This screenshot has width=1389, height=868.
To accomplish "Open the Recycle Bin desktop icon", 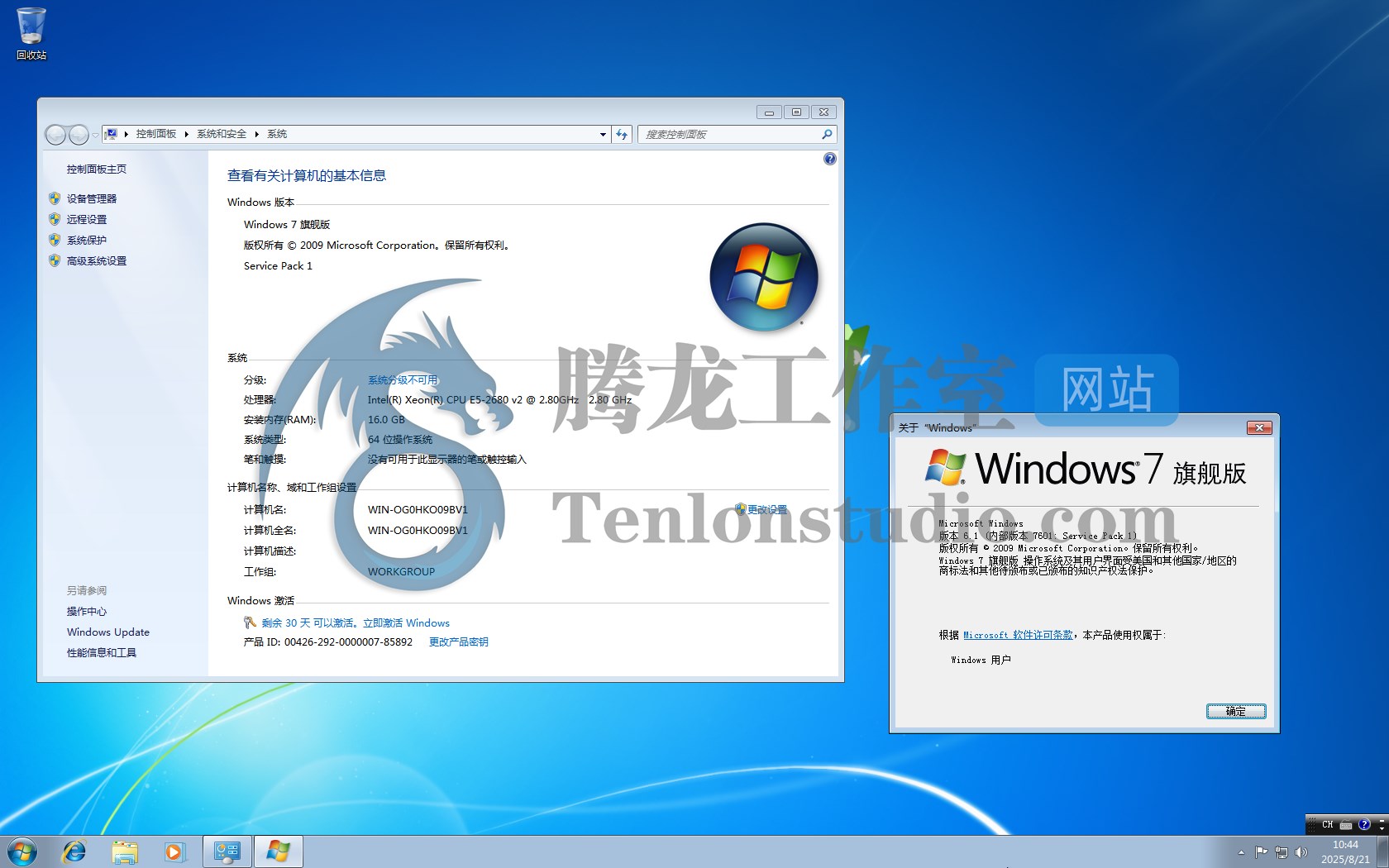I will click(31, 33).
